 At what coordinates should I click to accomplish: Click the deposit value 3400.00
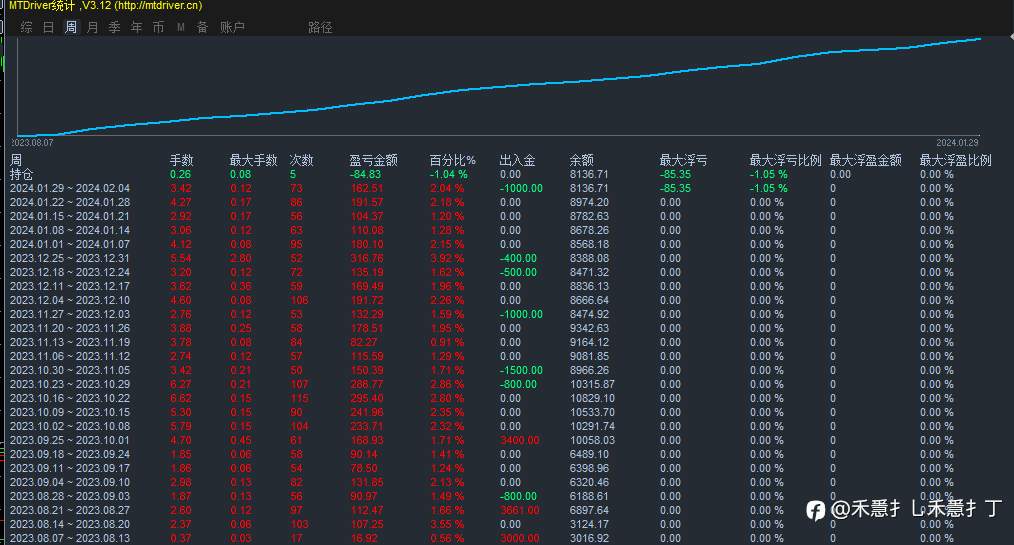[x=519, y=440]
